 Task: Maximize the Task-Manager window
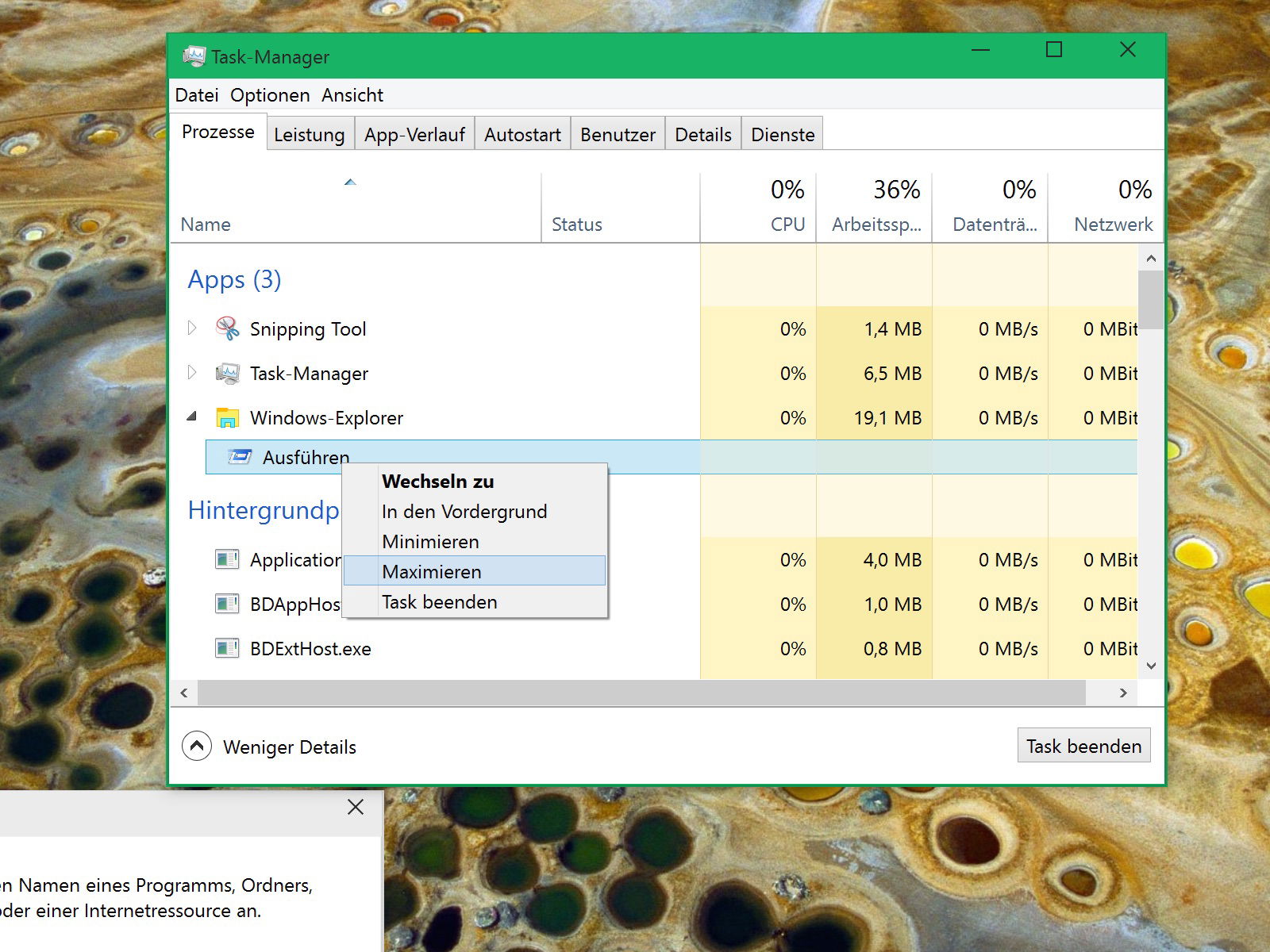point(1054,50)
